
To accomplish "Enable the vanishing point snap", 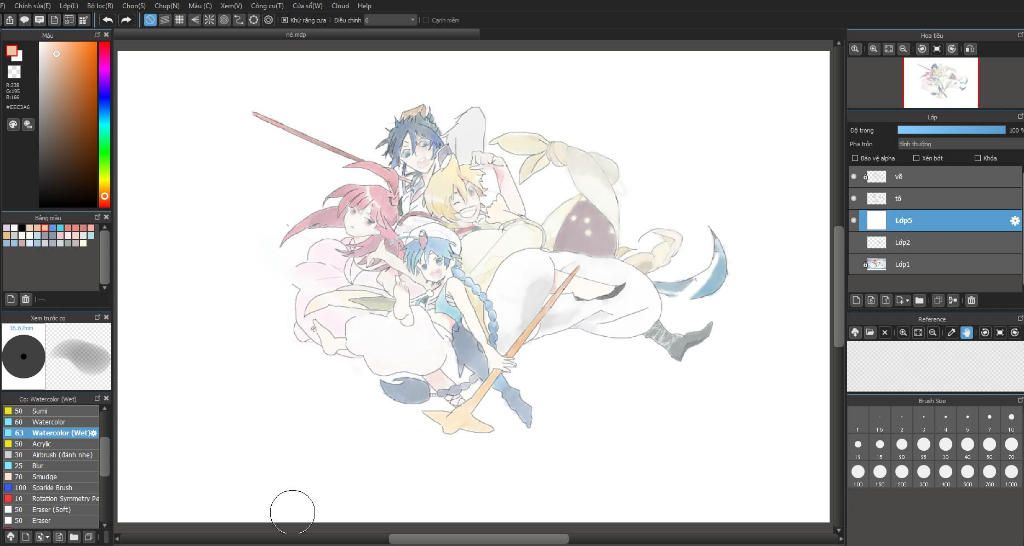I will (x=195, y=20).
